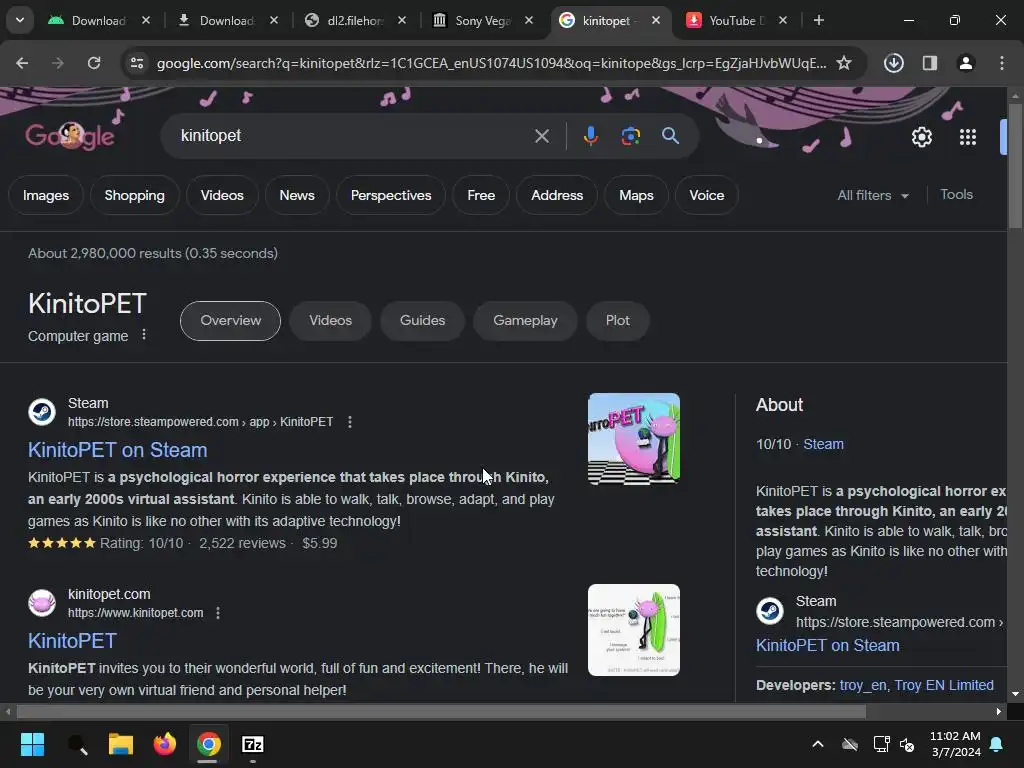Open Troy EN Limited developer link
1024x768 pixels.
[x=944, y=685]
